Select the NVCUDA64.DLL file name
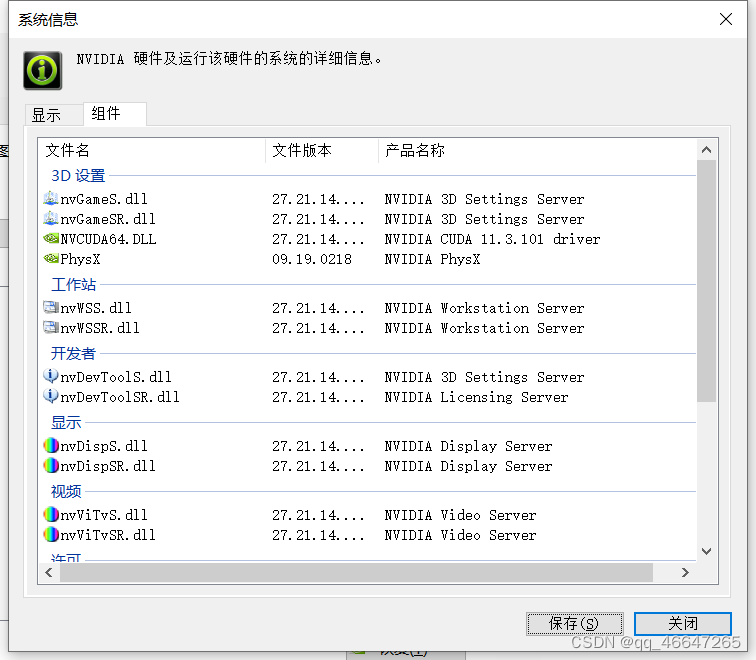 pos(108,239)
